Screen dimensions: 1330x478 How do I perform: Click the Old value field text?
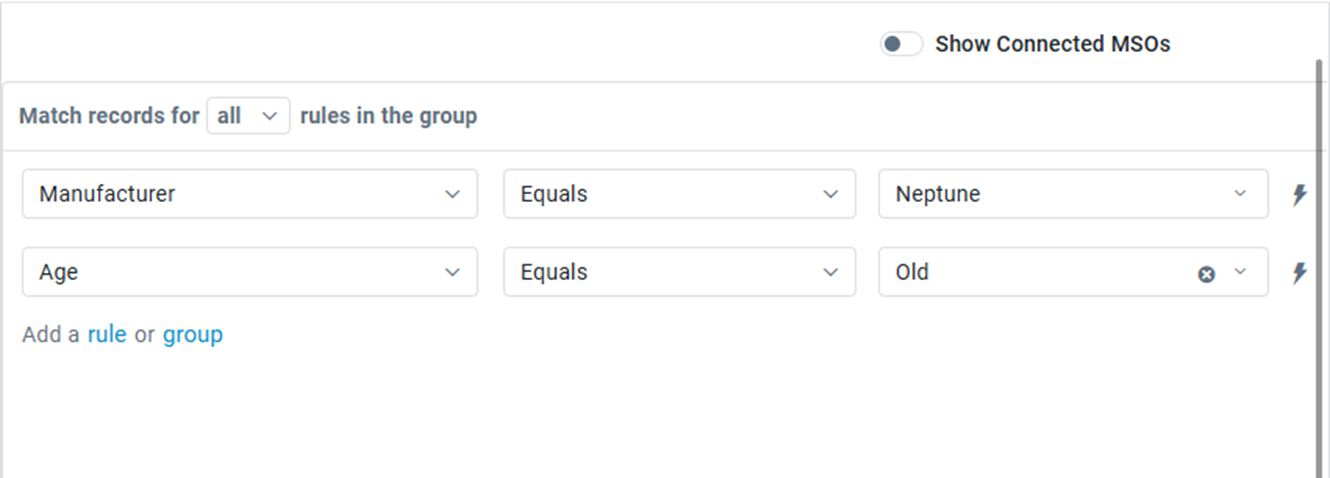912,272
